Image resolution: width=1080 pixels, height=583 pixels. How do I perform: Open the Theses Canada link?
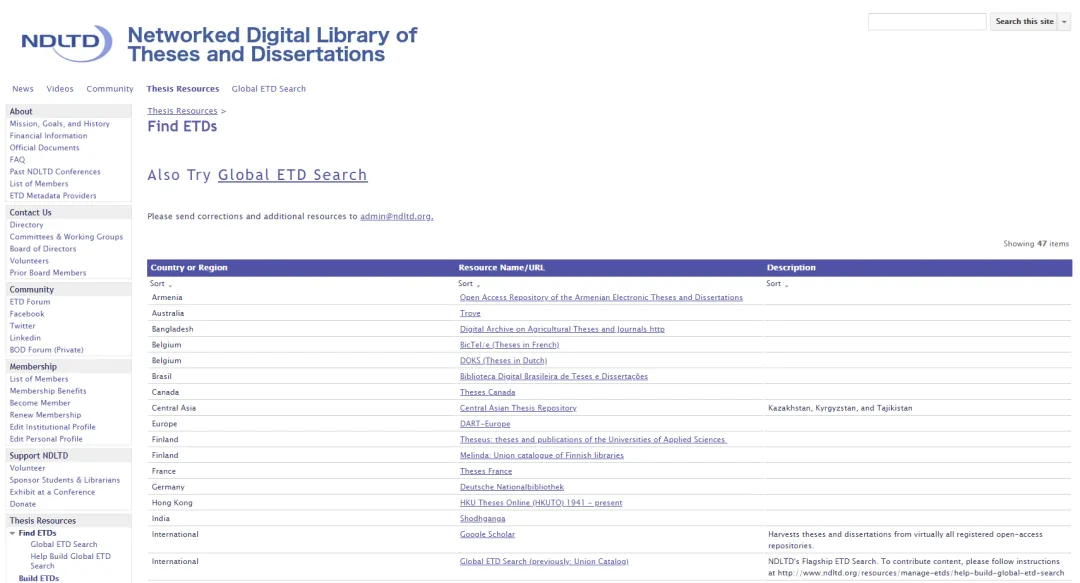coord(488,393)
